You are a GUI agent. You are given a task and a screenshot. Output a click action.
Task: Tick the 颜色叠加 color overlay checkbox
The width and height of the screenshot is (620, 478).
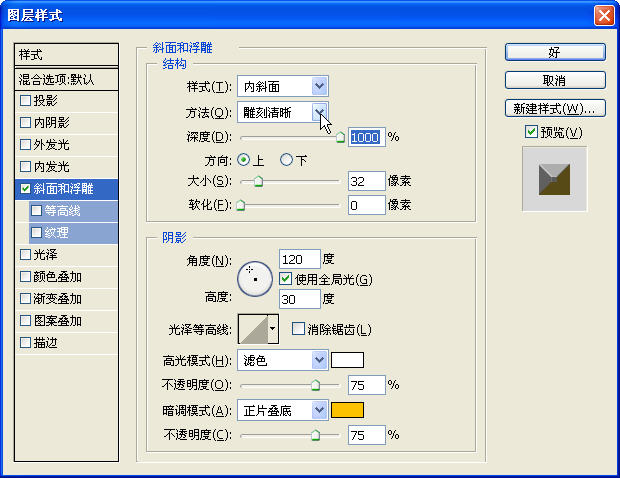[25, 277]
